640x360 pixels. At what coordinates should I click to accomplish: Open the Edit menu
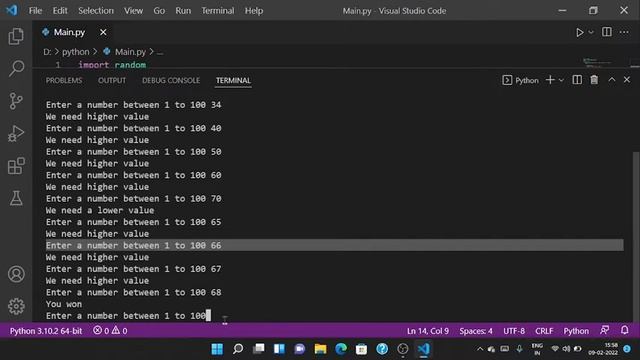tap(60, 11)
